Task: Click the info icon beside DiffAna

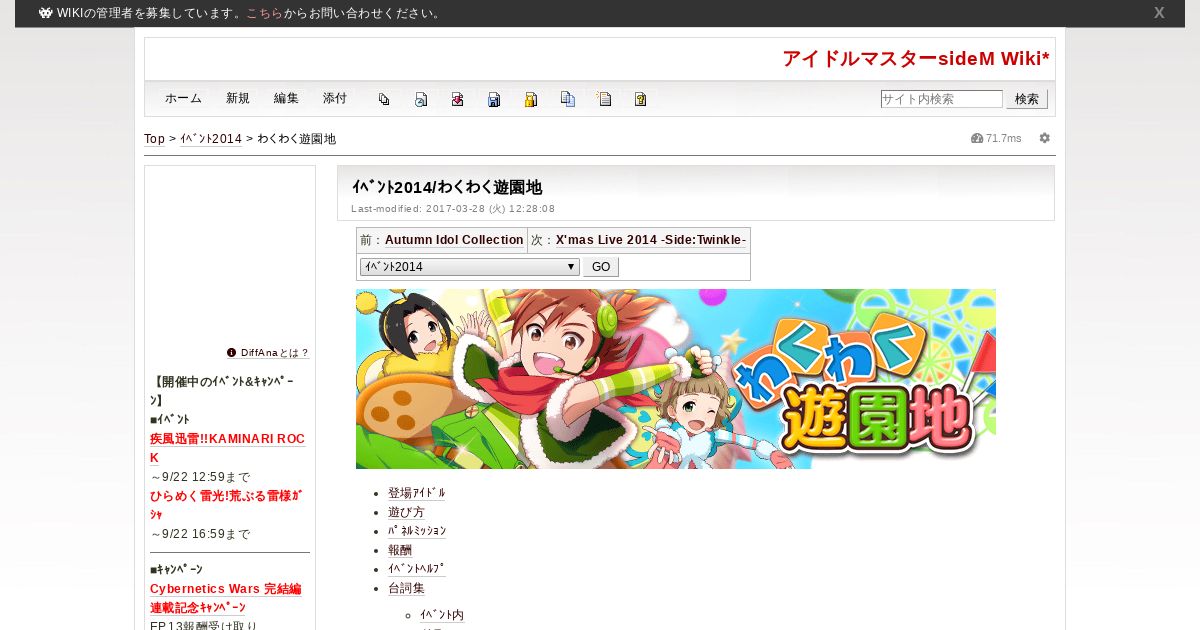Action: pyautogui.click(x=232, y=353)
